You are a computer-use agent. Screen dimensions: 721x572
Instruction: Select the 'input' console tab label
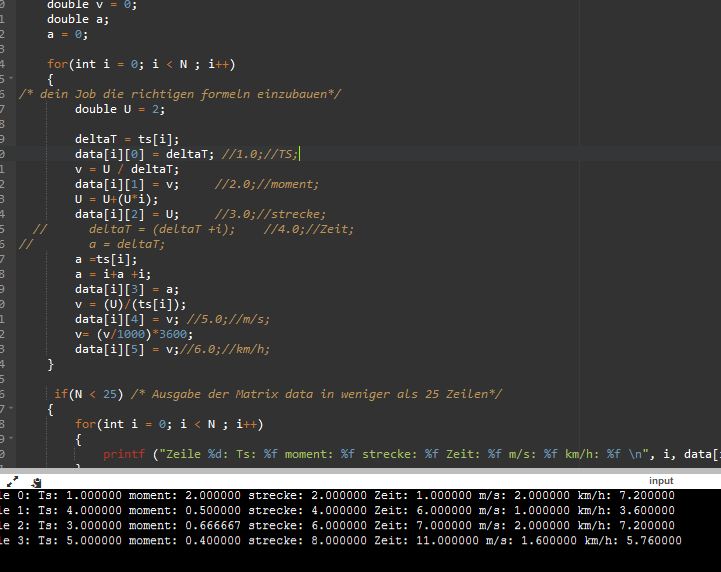pyautogui.click(x=661, y=481)
